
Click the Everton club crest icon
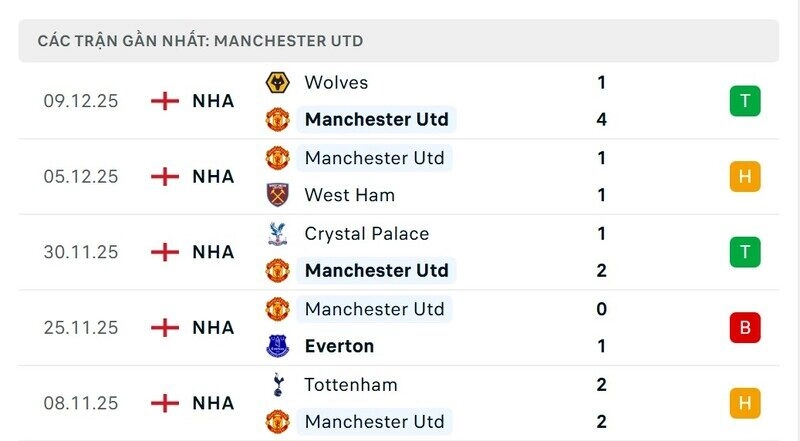277,346
